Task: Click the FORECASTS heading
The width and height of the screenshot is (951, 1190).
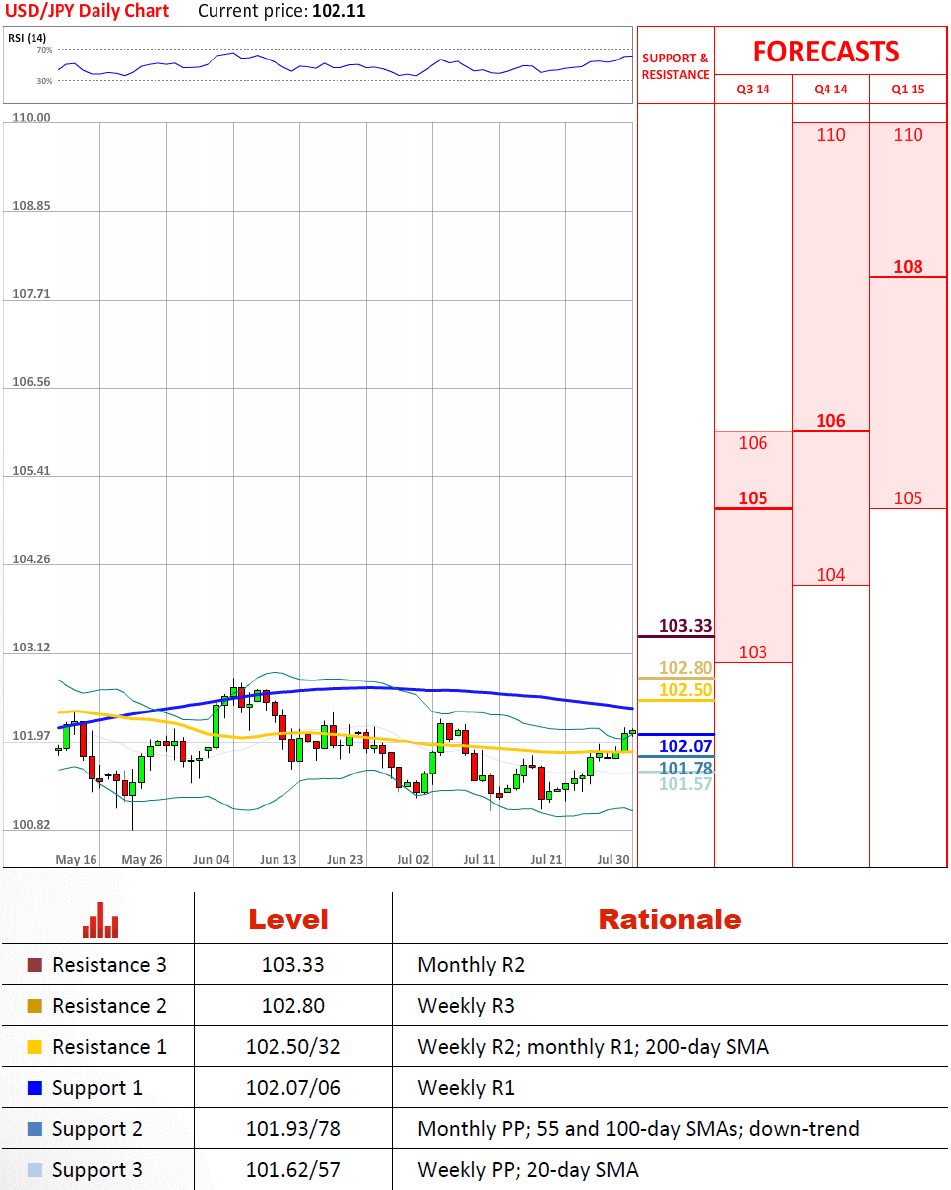Action: [826, 52]
